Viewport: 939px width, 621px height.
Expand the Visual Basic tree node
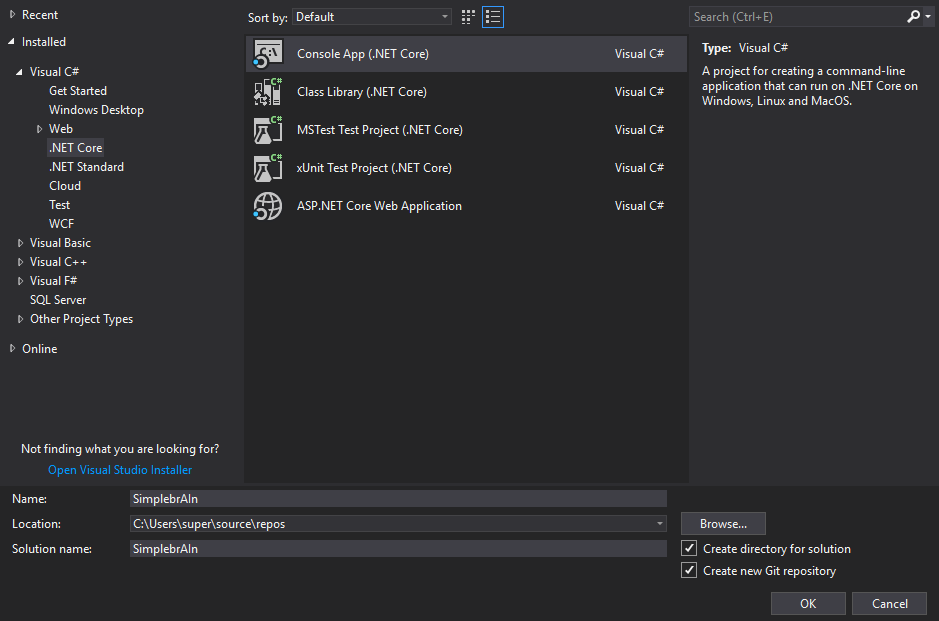point(21,243)
